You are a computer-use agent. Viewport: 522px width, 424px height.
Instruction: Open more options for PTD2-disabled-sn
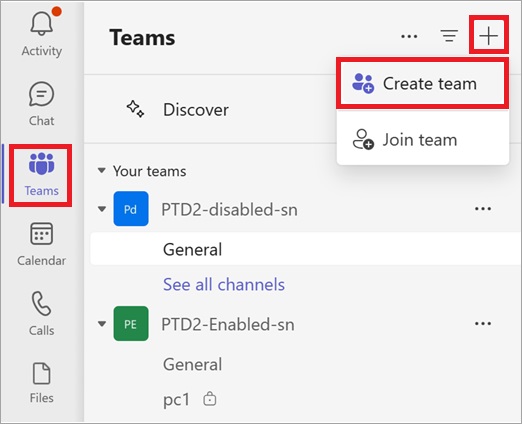[x=483, y=209]
